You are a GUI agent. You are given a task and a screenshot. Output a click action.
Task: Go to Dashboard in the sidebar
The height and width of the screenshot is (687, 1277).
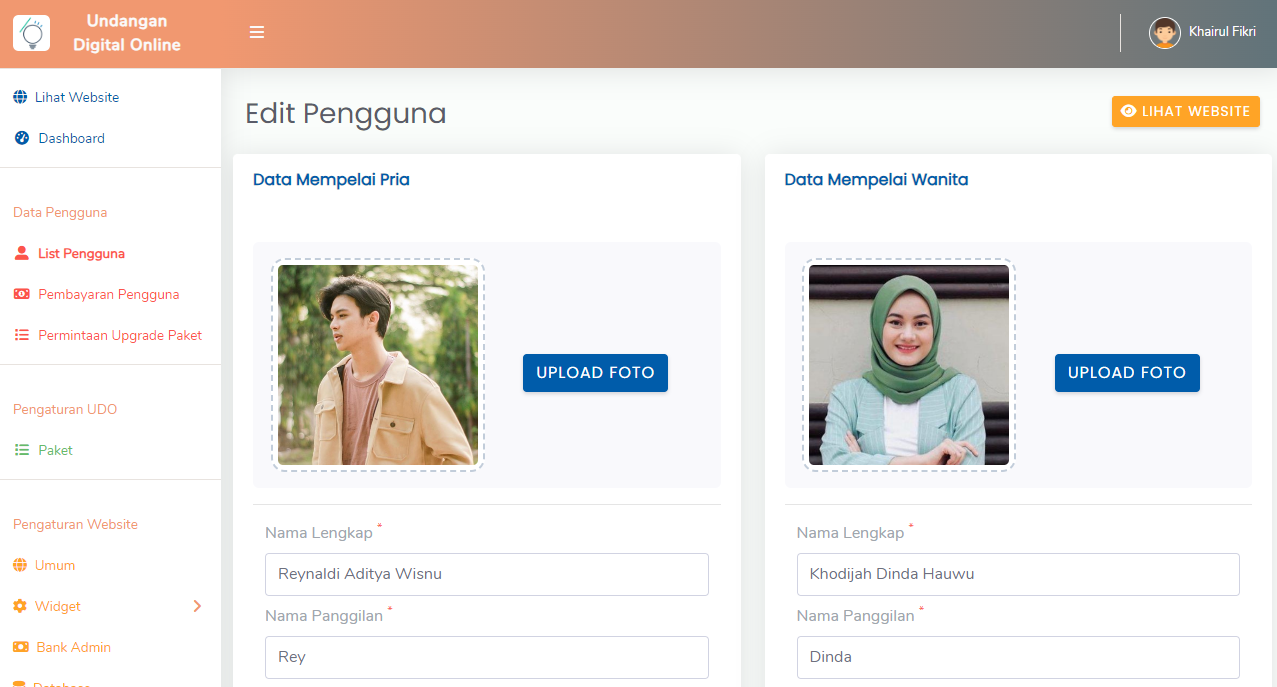click(x=72, y=138)
